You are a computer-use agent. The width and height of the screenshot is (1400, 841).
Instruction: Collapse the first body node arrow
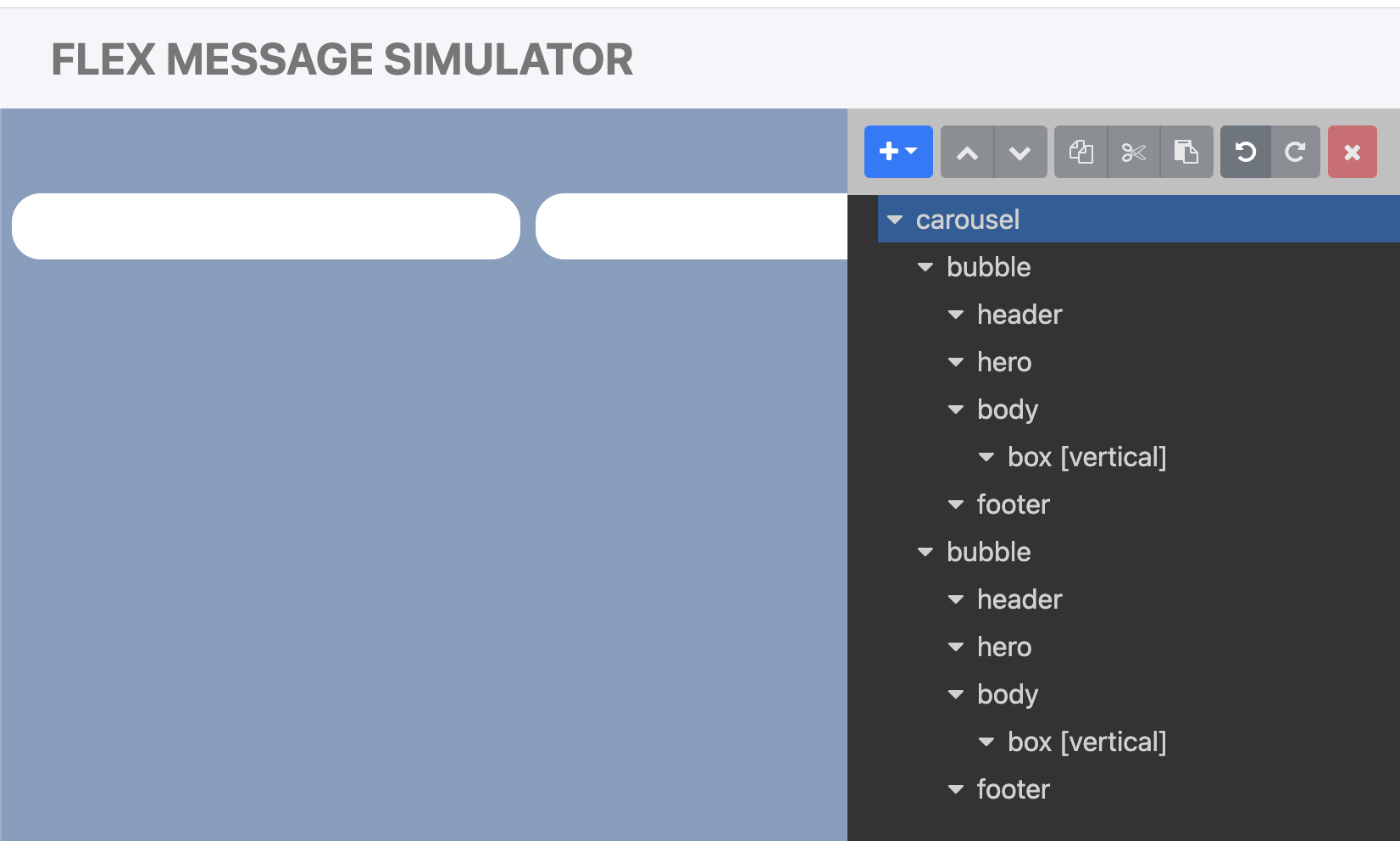coord(956,409)
